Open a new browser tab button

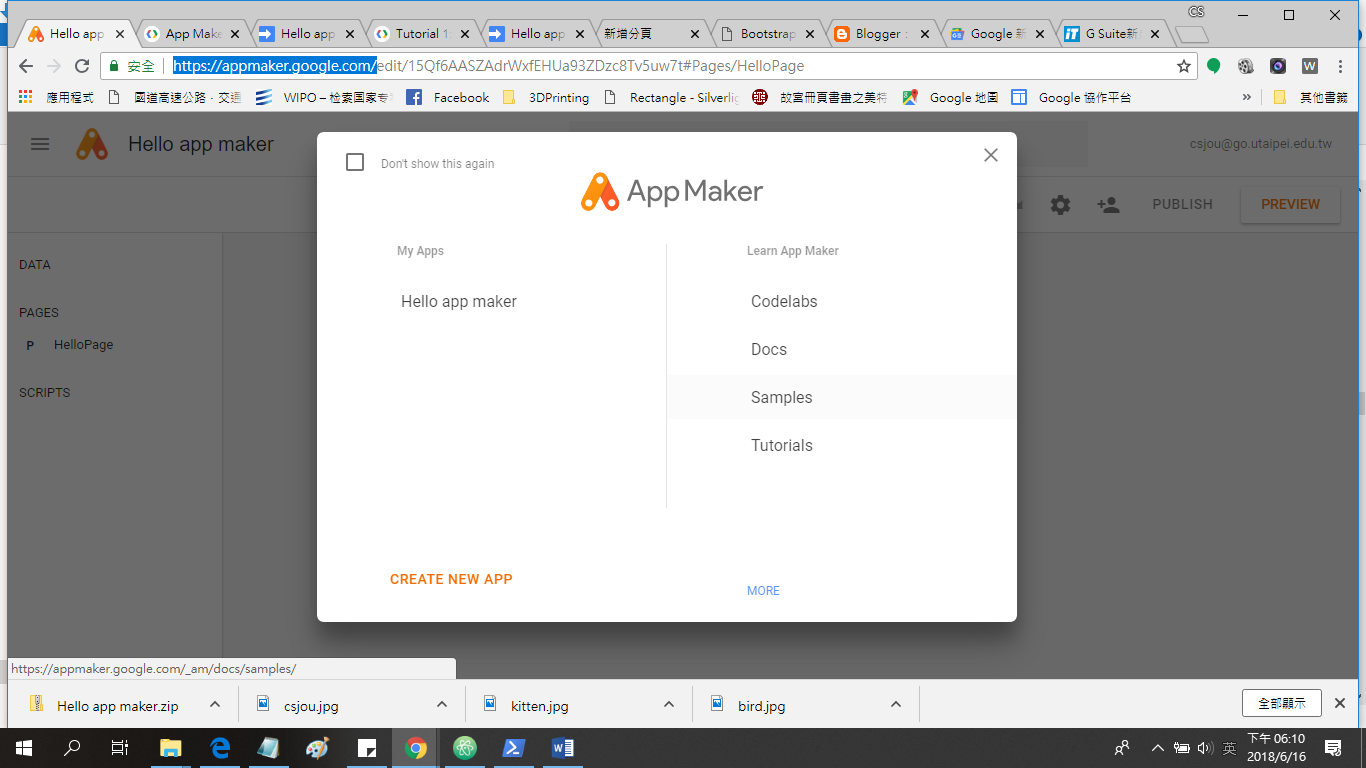[x=1192, y=35]
